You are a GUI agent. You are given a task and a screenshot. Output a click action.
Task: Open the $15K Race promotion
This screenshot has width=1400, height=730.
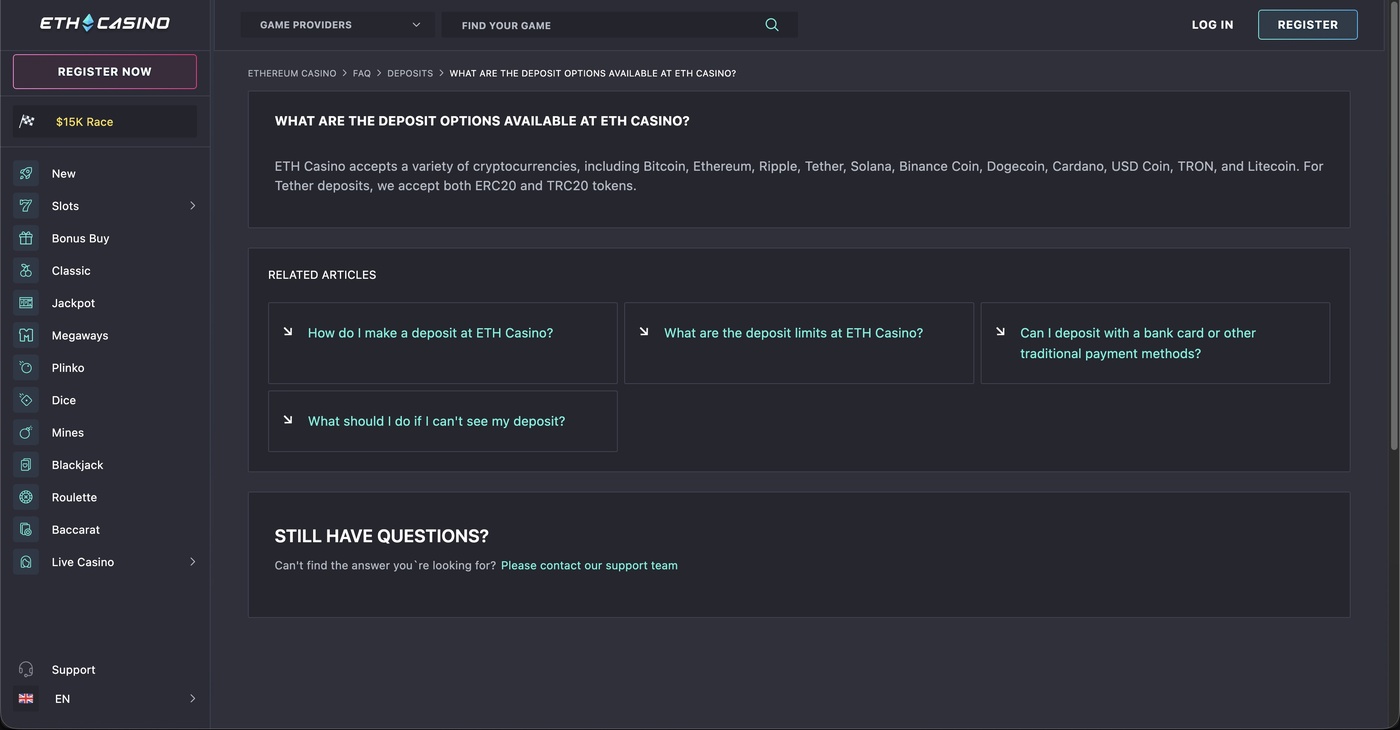(x=105, y=122)
